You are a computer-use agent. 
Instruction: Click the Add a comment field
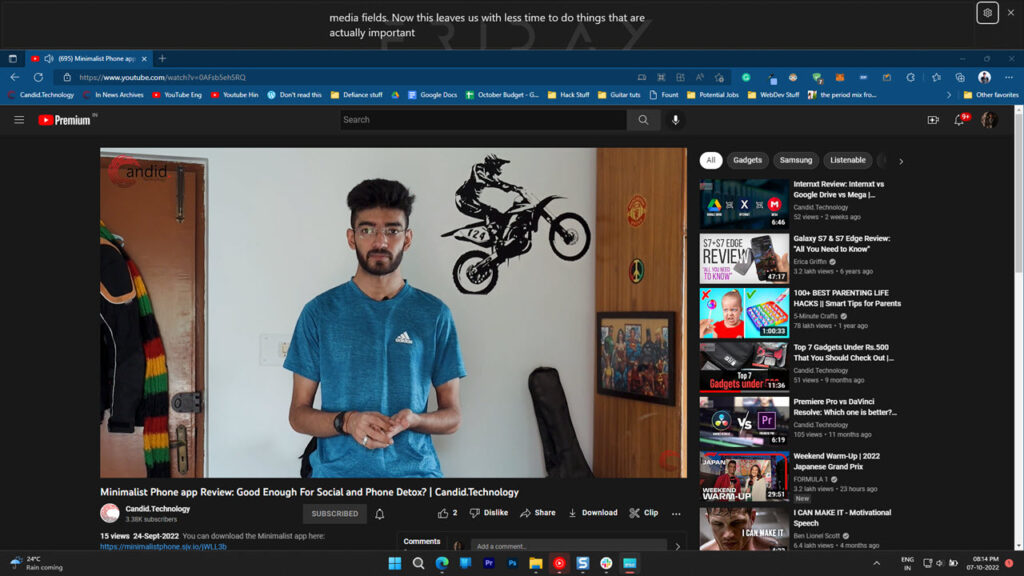[x=568, y=546]
